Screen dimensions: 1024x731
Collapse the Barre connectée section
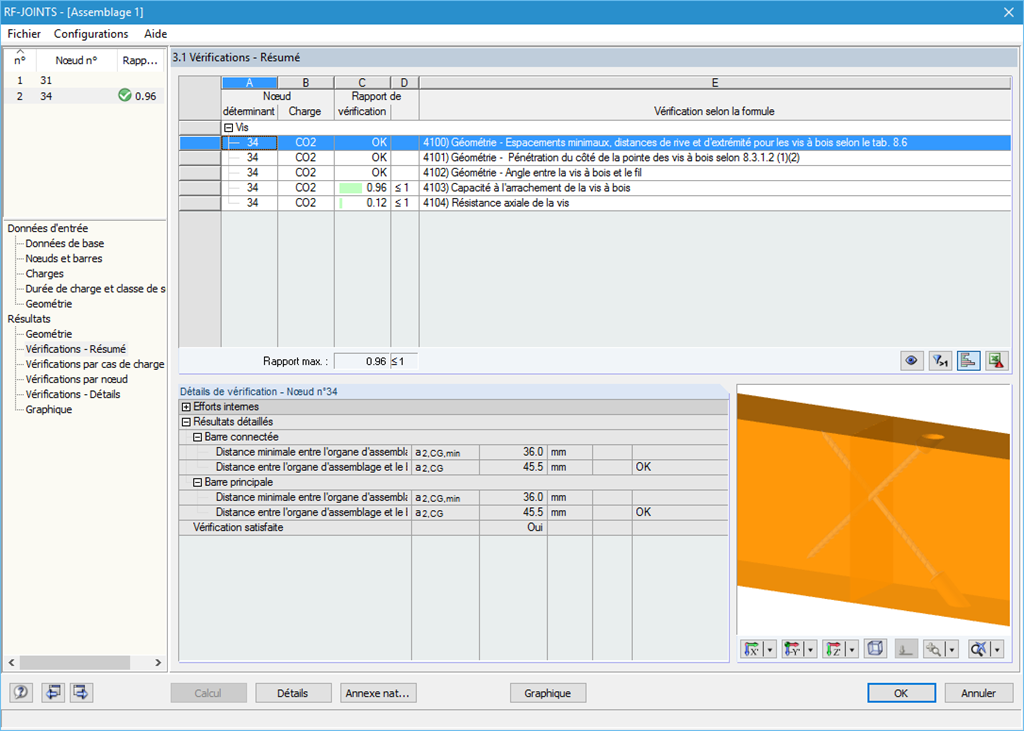pyautogui.click(x=197, y=437)
